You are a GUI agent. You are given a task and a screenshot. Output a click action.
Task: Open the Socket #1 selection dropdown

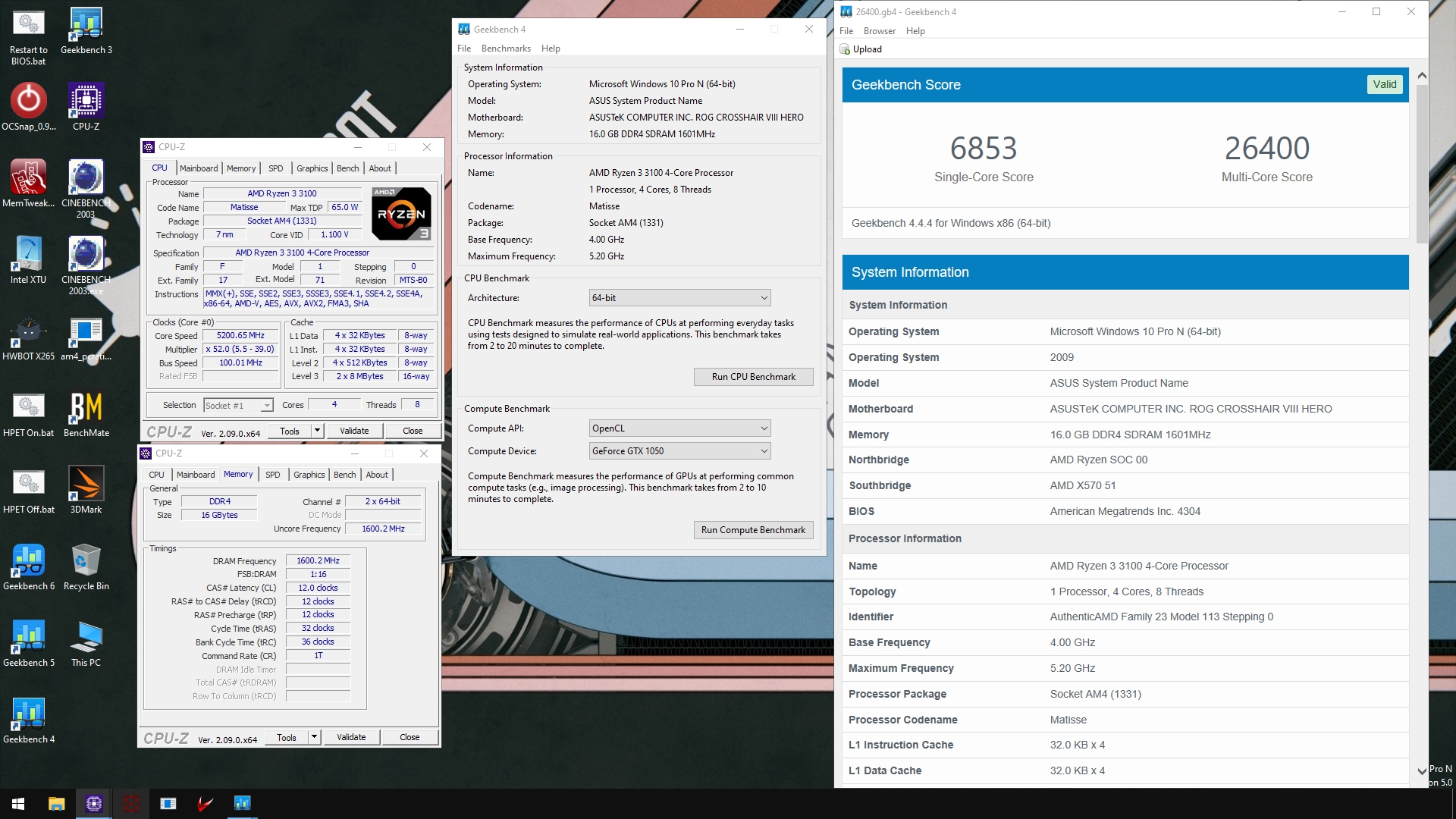coord(238,406)
